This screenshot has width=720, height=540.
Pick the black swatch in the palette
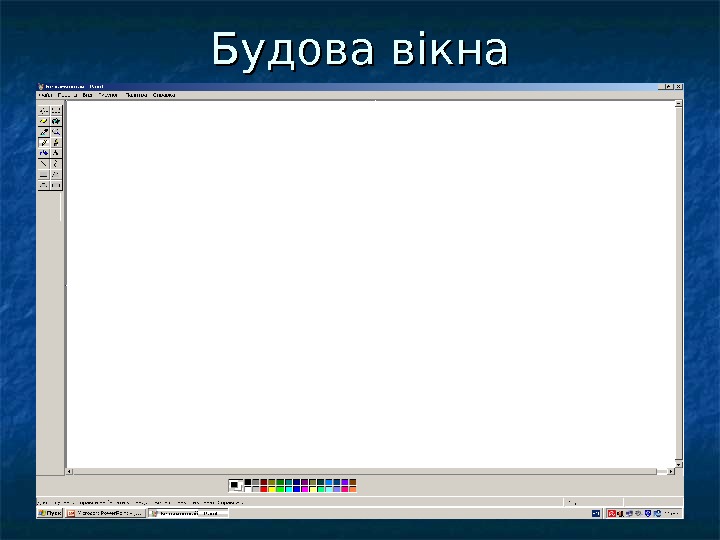coord(248,482)
